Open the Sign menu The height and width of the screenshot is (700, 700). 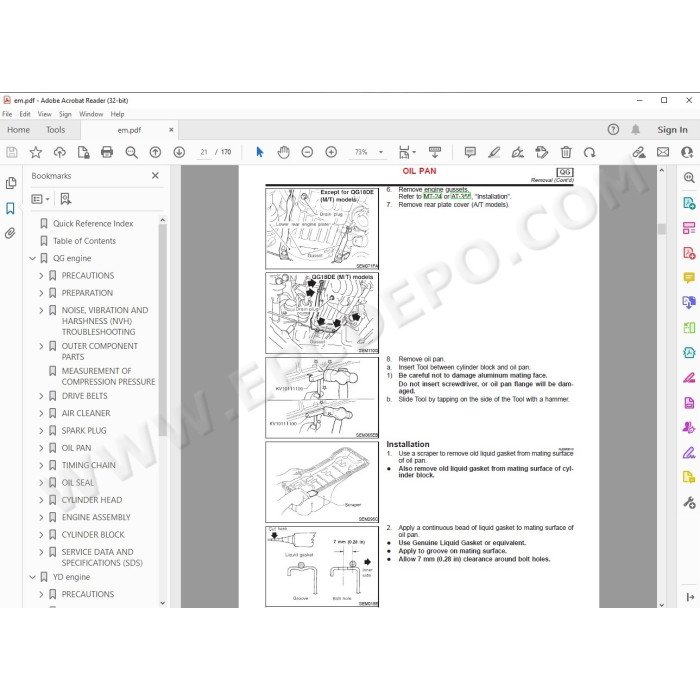pyautogui.click(x=65, y=114)
